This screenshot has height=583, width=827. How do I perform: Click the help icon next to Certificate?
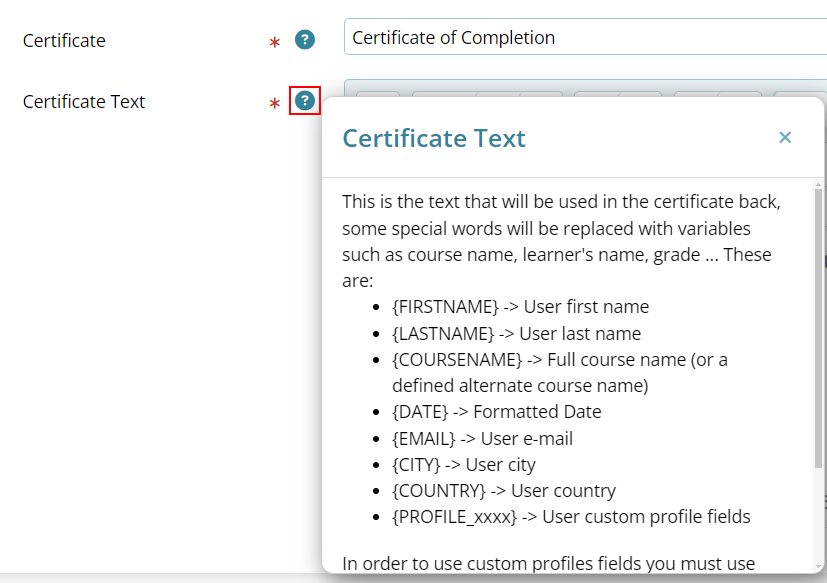click(305, 40)
